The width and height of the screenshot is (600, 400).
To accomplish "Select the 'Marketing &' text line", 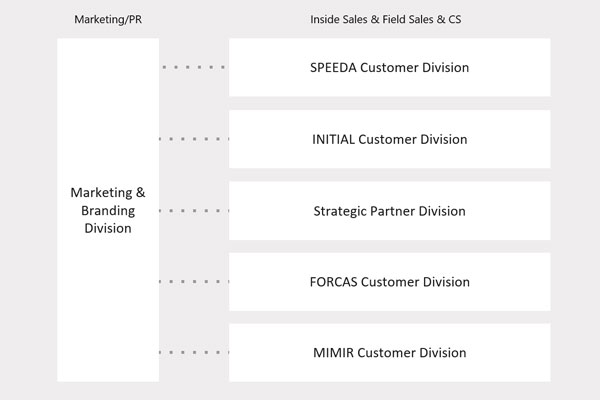I will 108,193.
